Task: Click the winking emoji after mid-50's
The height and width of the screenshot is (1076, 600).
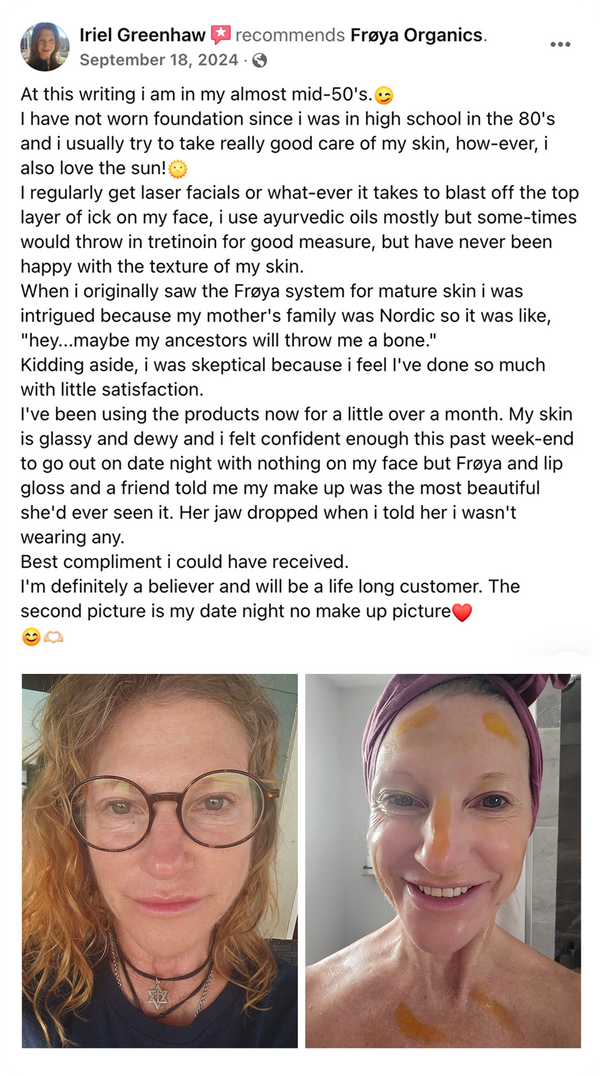Action: click(384, 96)
